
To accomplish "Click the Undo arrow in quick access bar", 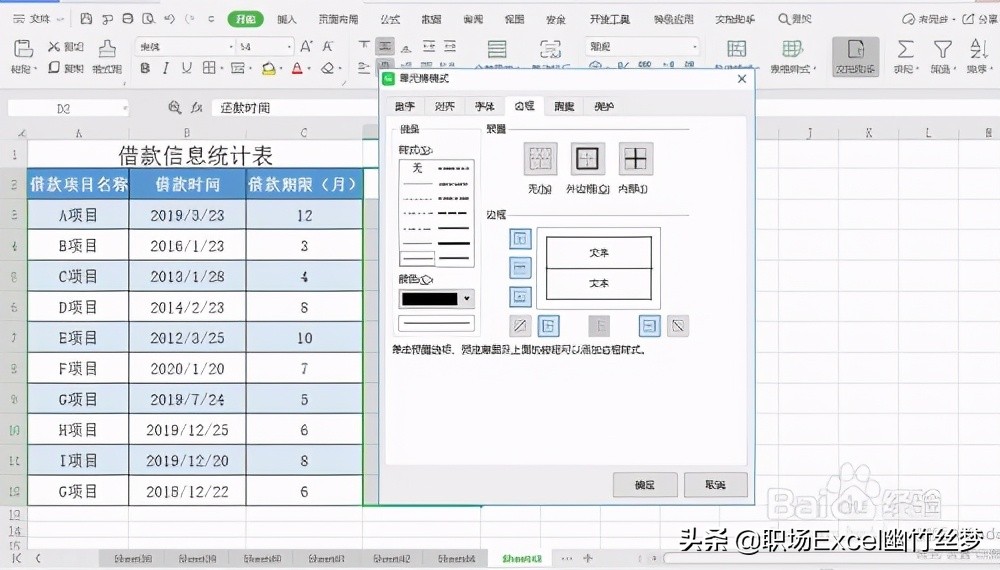I will 169,19.
